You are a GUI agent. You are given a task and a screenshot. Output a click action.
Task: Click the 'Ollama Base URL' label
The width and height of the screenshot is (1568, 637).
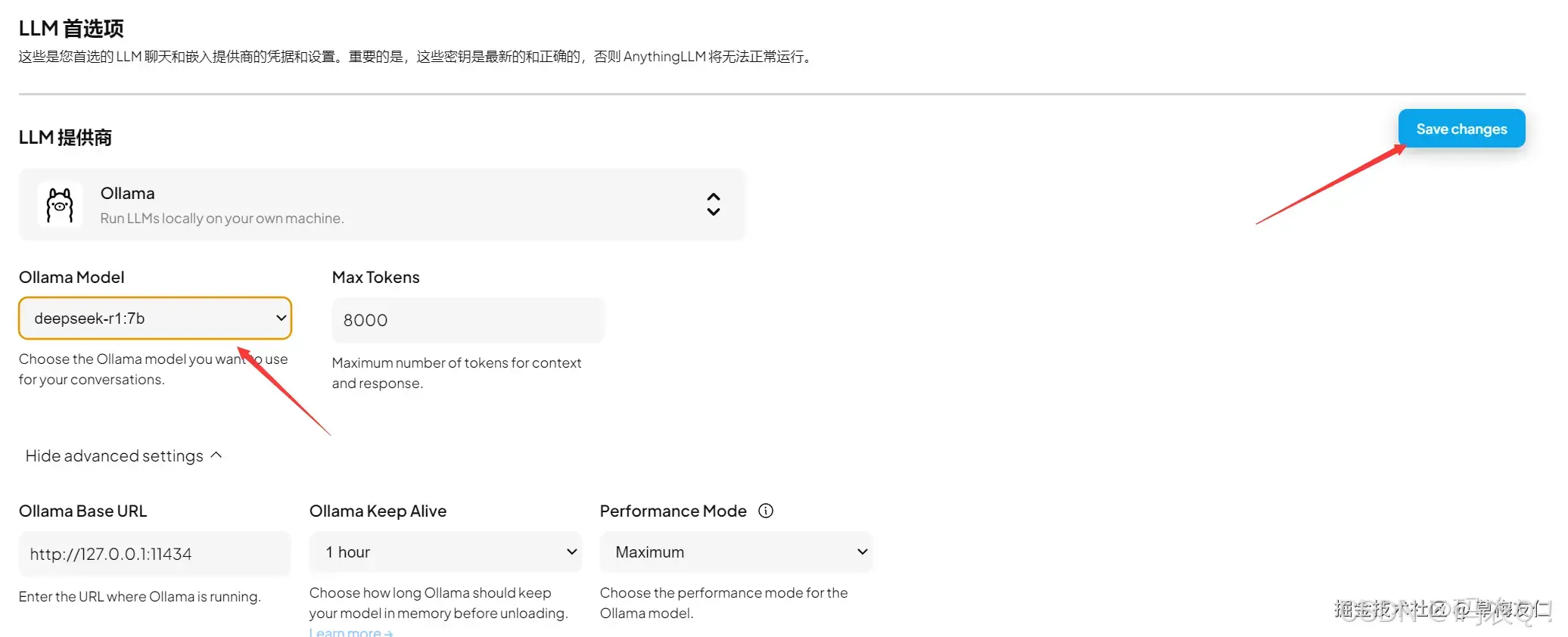(x=83, y=511)
